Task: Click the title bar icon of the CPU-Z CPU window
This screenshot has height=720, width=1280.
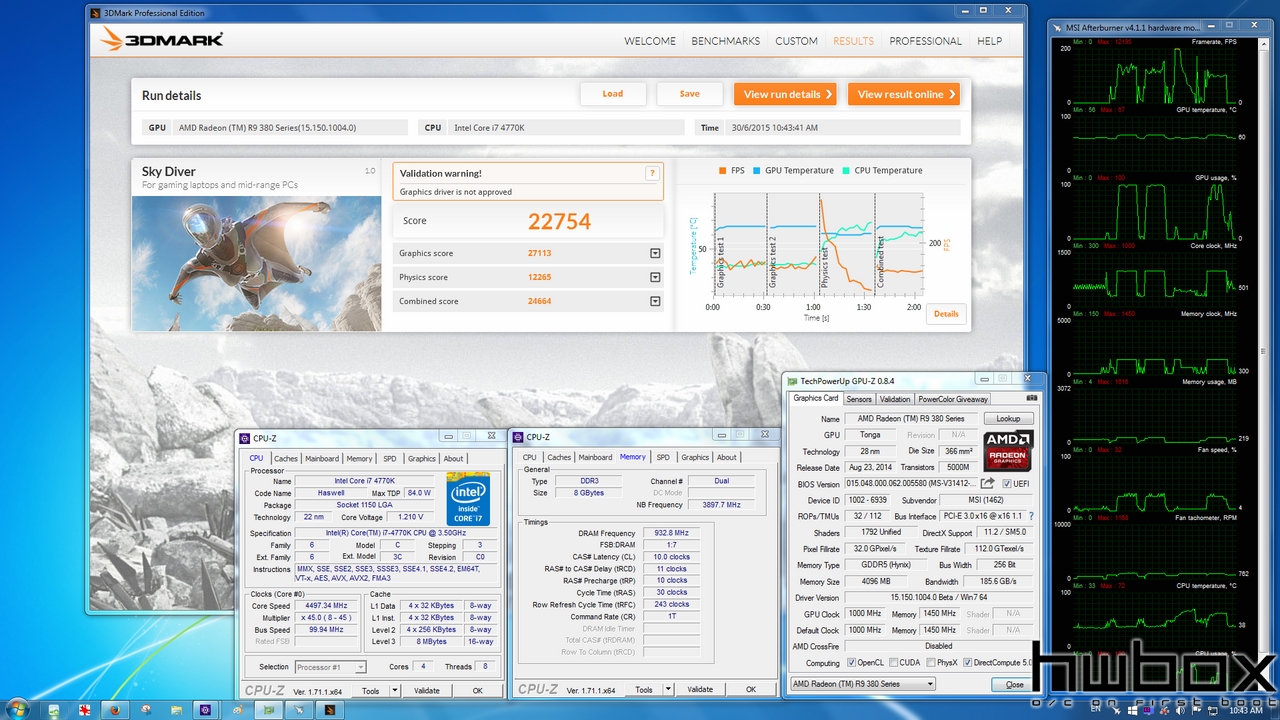Action: coord(244,437)
